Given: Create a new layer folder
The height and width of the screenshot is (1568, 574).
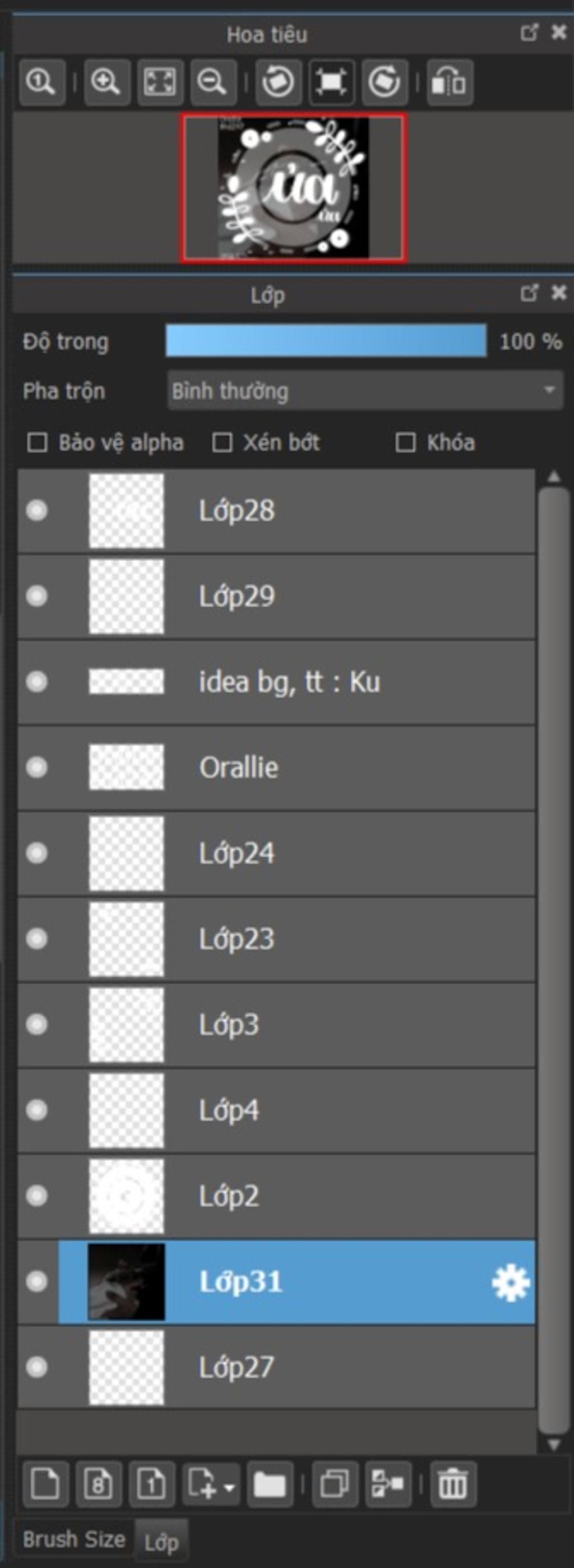Looking at the screenshot, I should click(270, 1483).
